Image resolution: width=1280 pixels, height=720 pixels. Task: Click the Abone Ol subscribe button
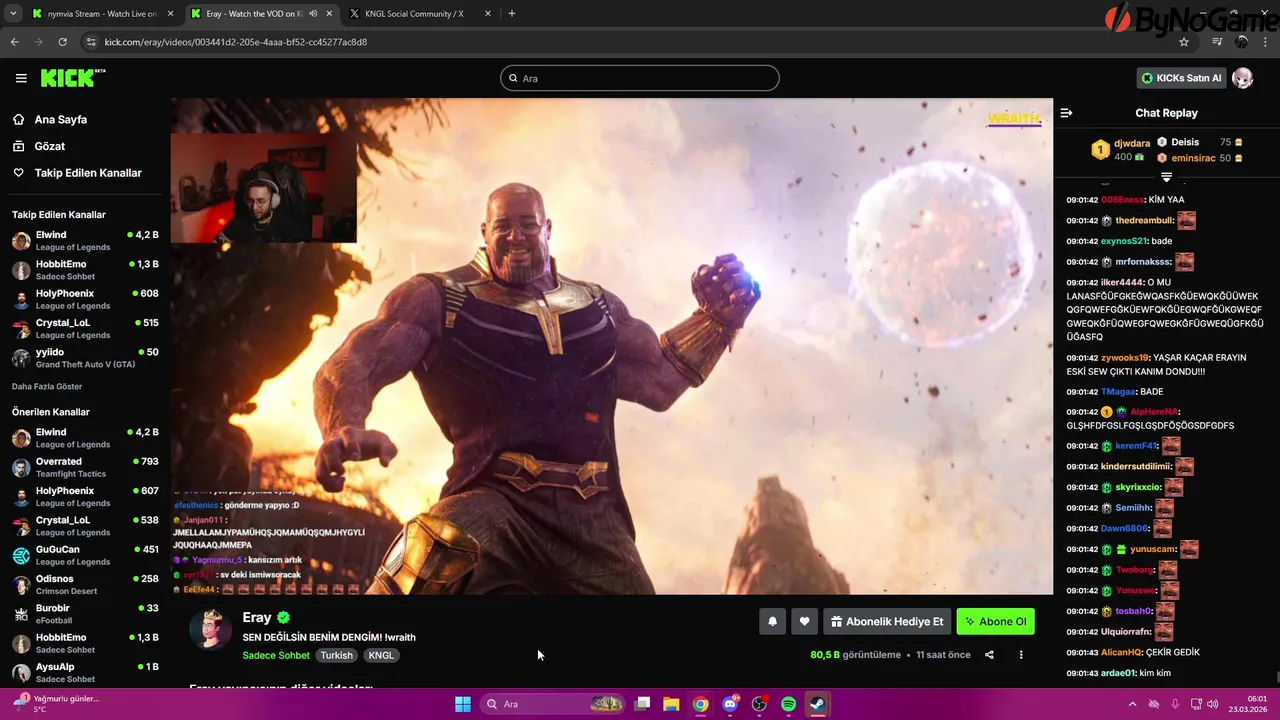(x=995, y=621)
